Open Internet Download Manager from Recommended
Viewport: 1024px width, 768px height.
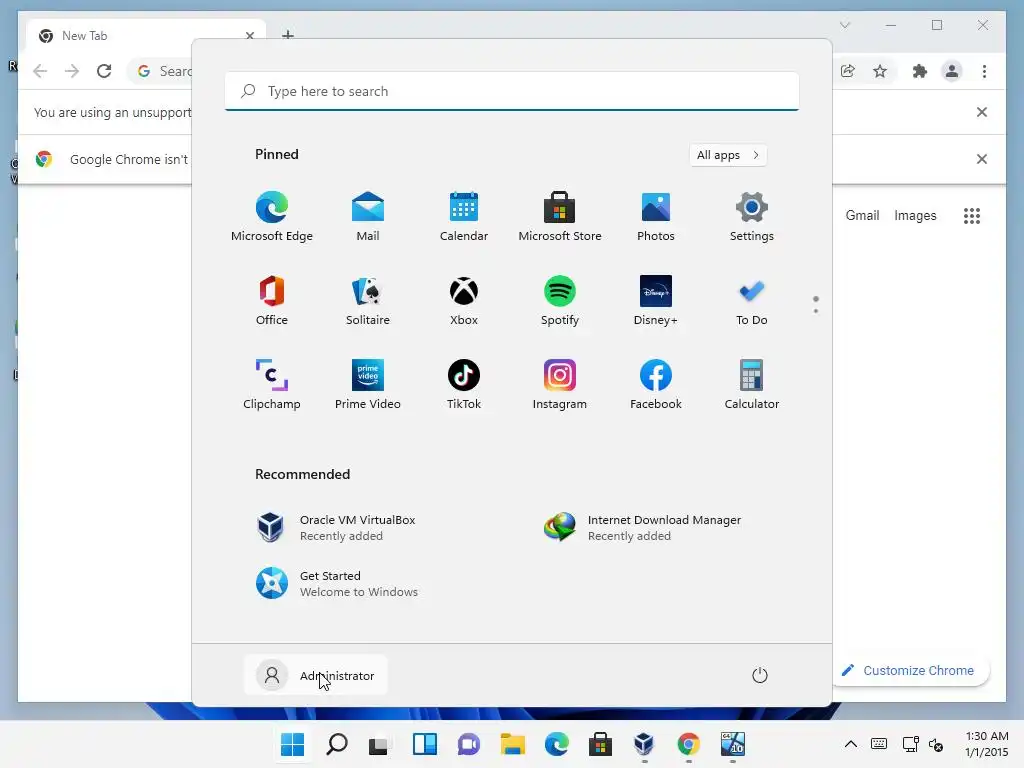643,528
